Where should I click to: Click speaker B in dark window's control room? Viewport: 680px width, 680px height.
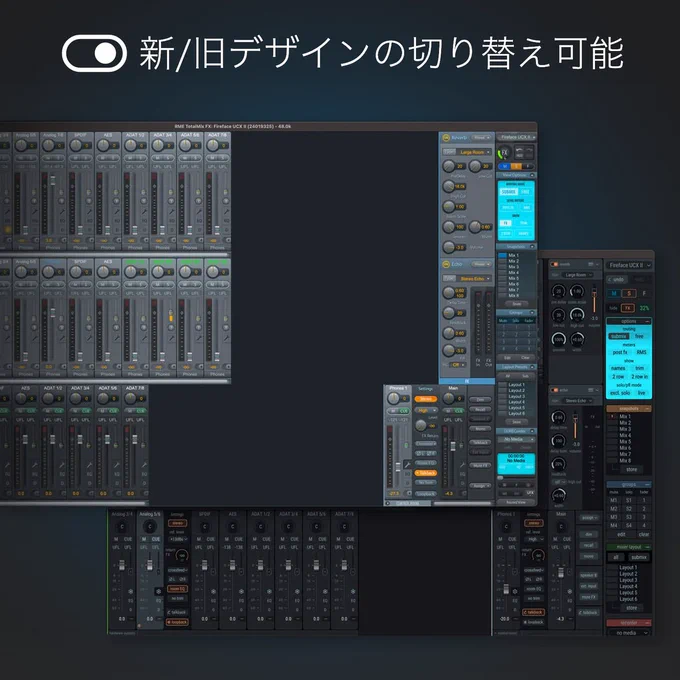coord(589,575)
